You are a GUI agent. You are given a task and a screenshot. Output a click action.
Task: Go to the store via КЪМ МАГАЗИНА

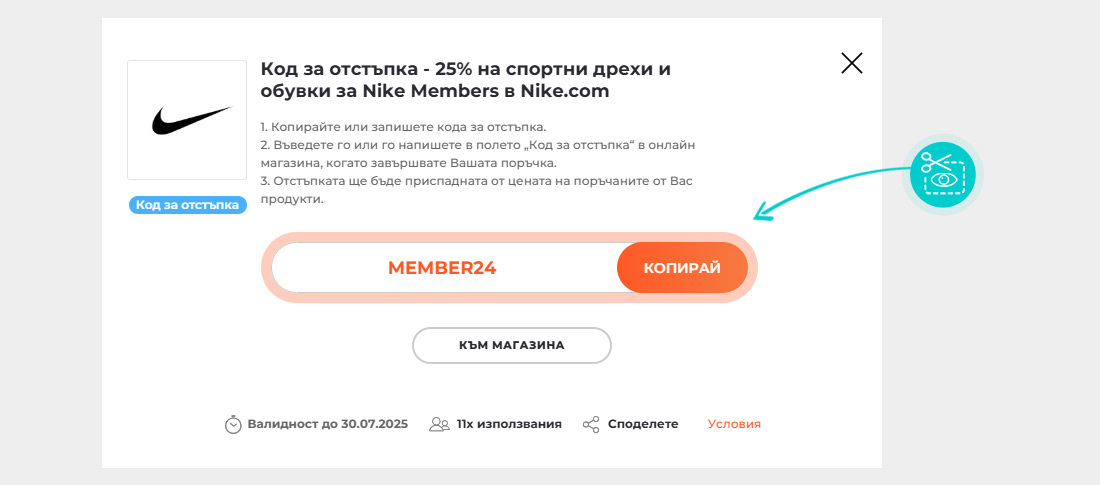[x=511, y=345]
